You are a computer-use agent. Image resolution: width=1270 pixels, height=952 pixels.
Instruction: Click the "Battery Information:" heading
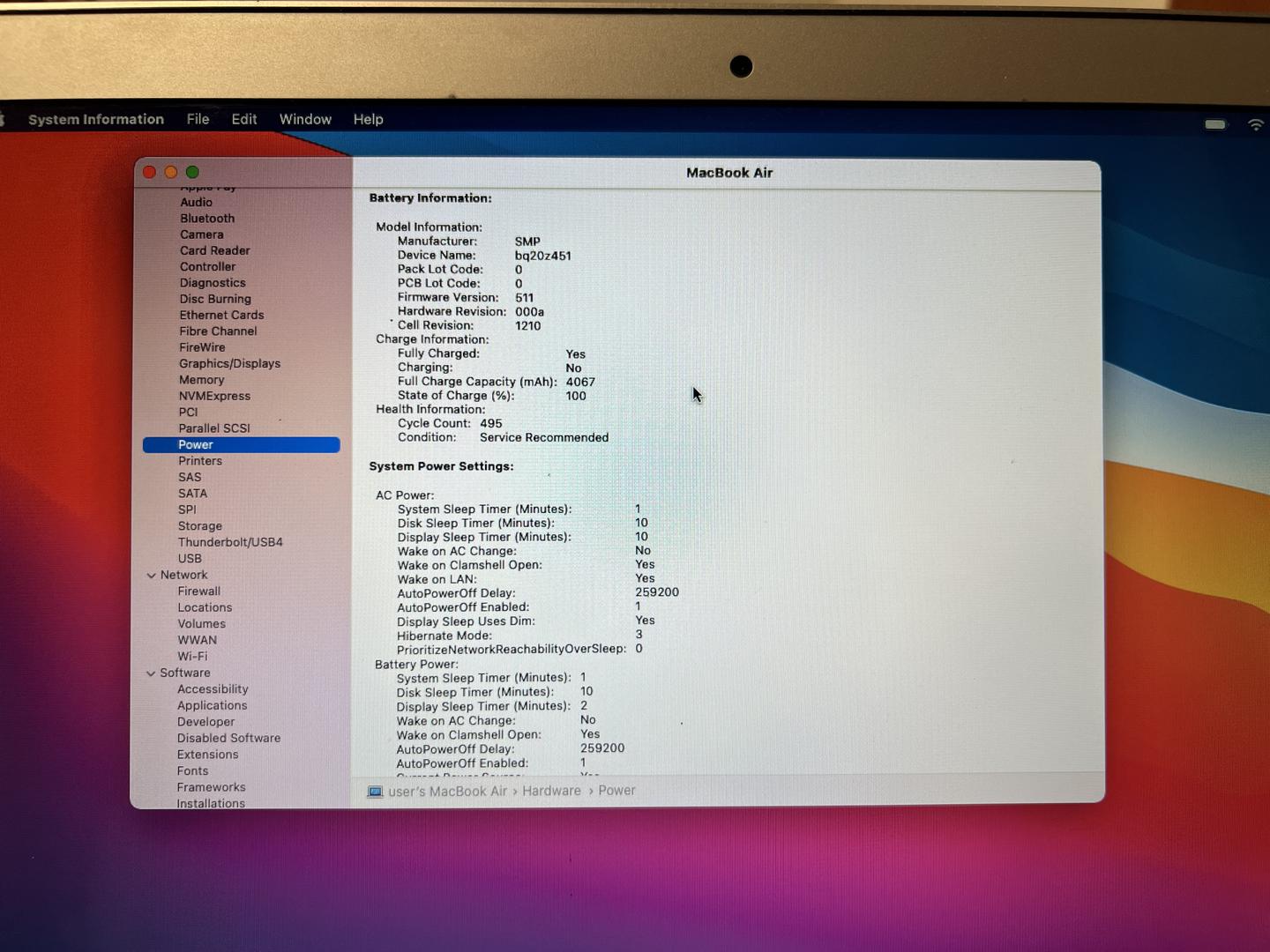point(430,198)
